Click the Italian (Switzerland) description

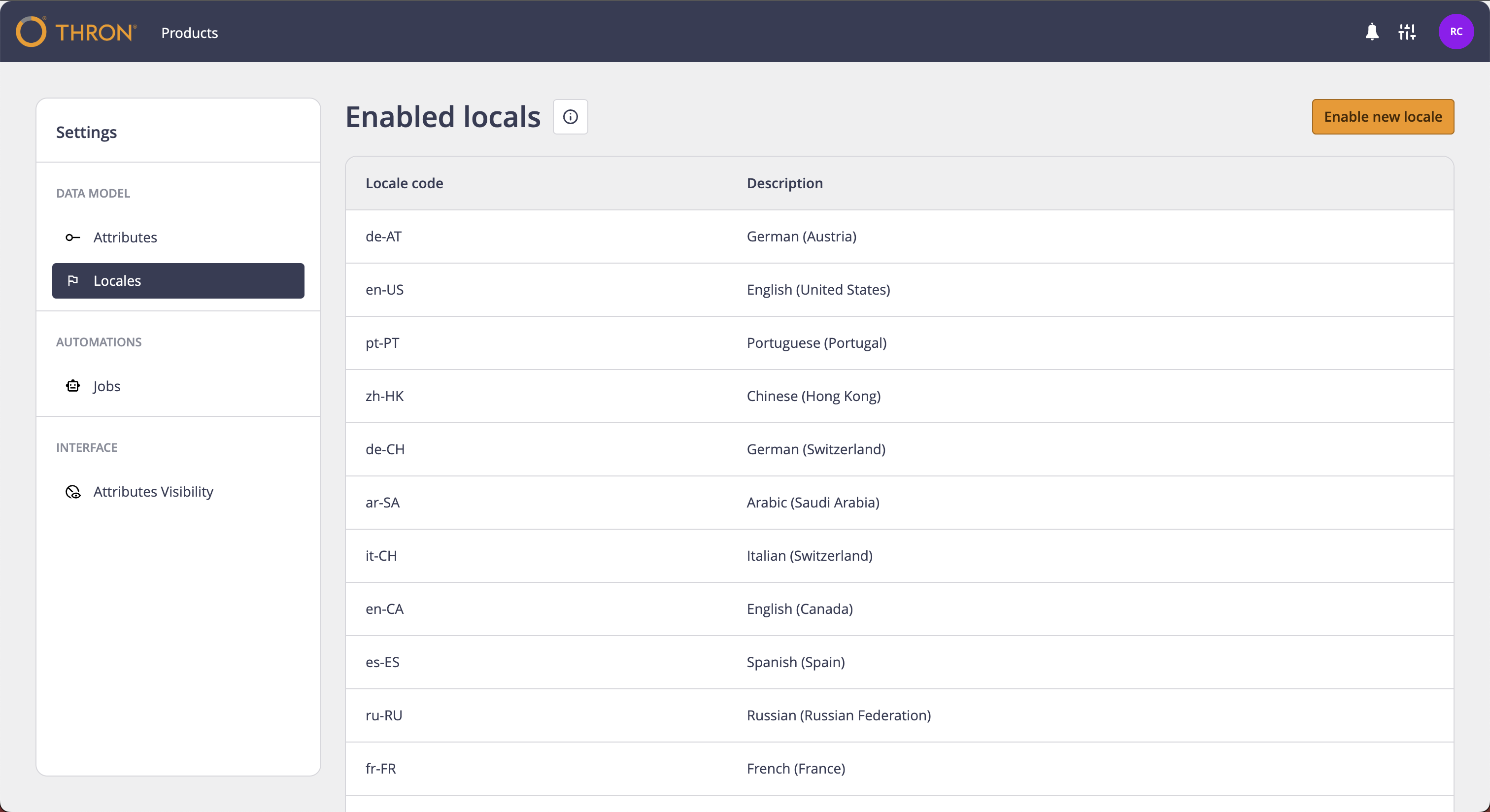[x=810, y=556]
